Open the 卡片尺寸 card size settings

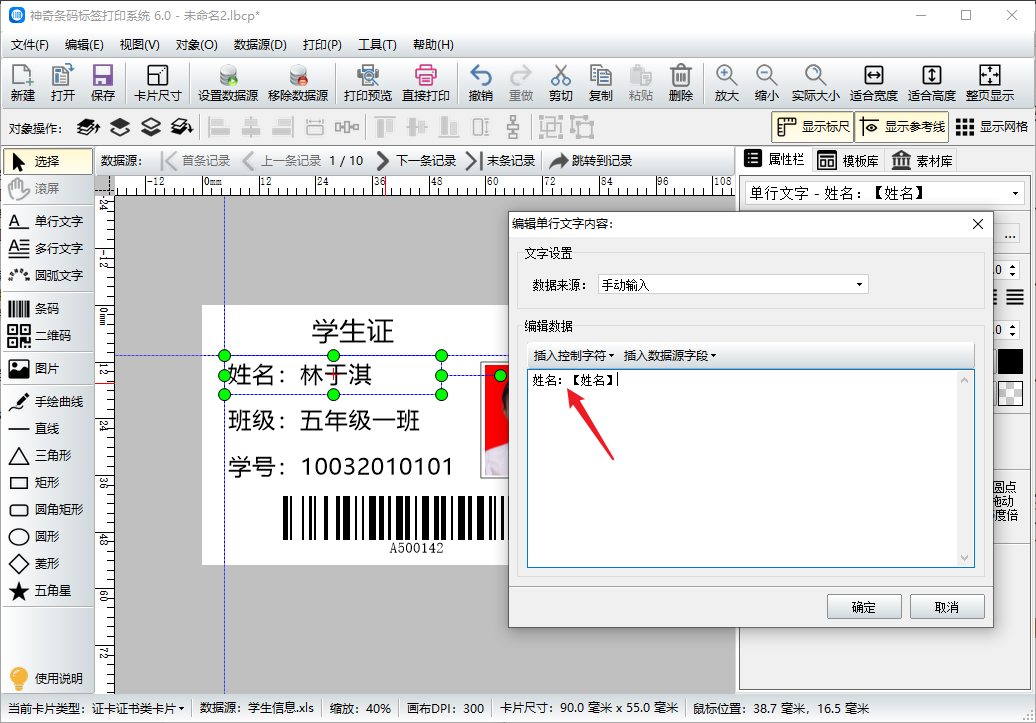pos(157,83)
